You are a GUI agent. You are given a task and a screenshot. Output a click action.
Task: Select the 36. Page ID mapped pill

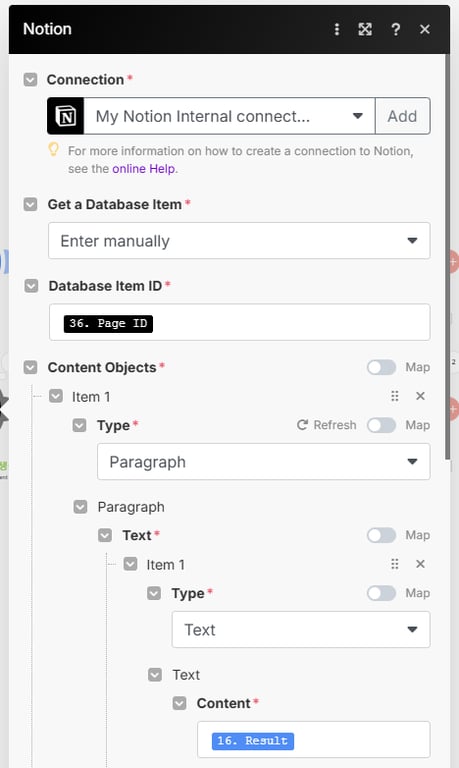[108, 323]
